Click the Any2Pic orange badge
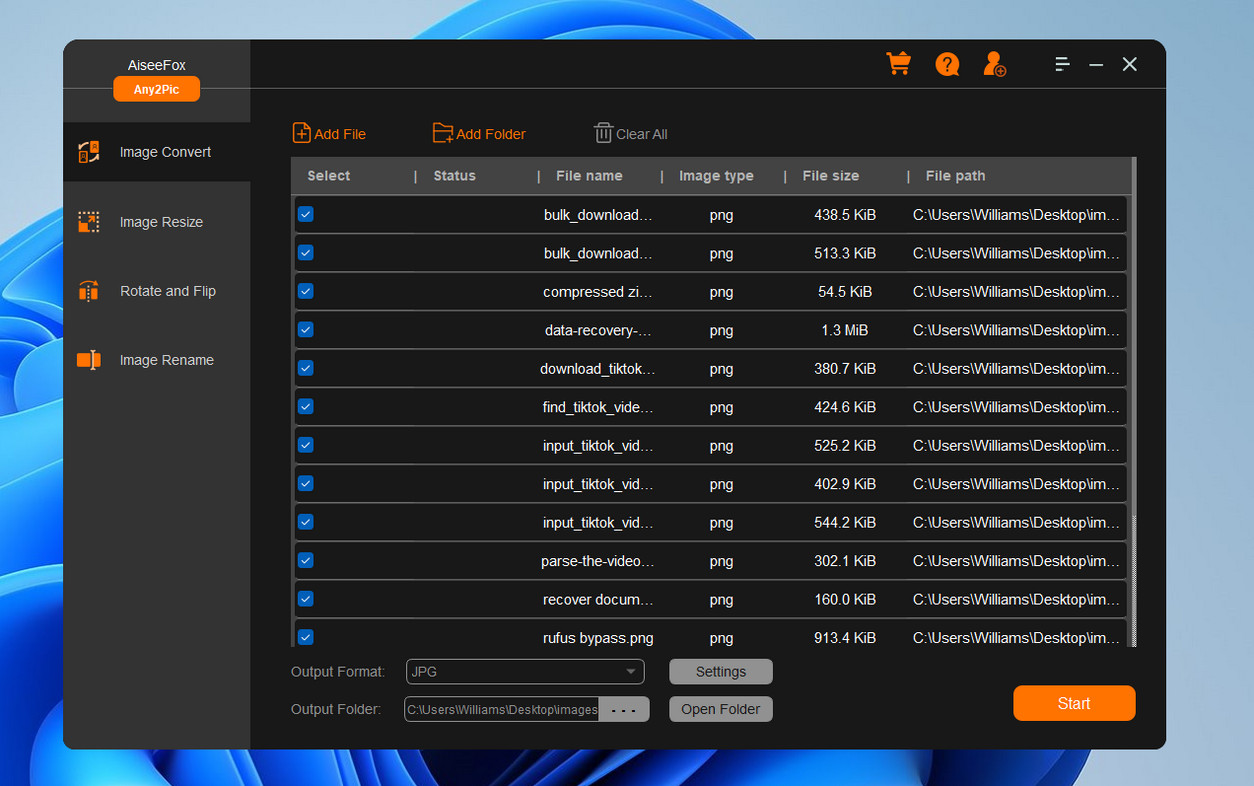 point(156,90)
